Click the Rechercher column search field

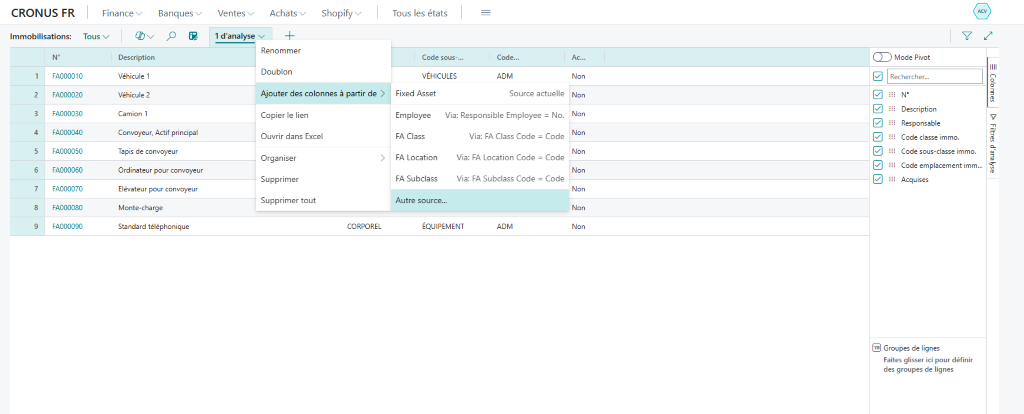pos(926,76)
